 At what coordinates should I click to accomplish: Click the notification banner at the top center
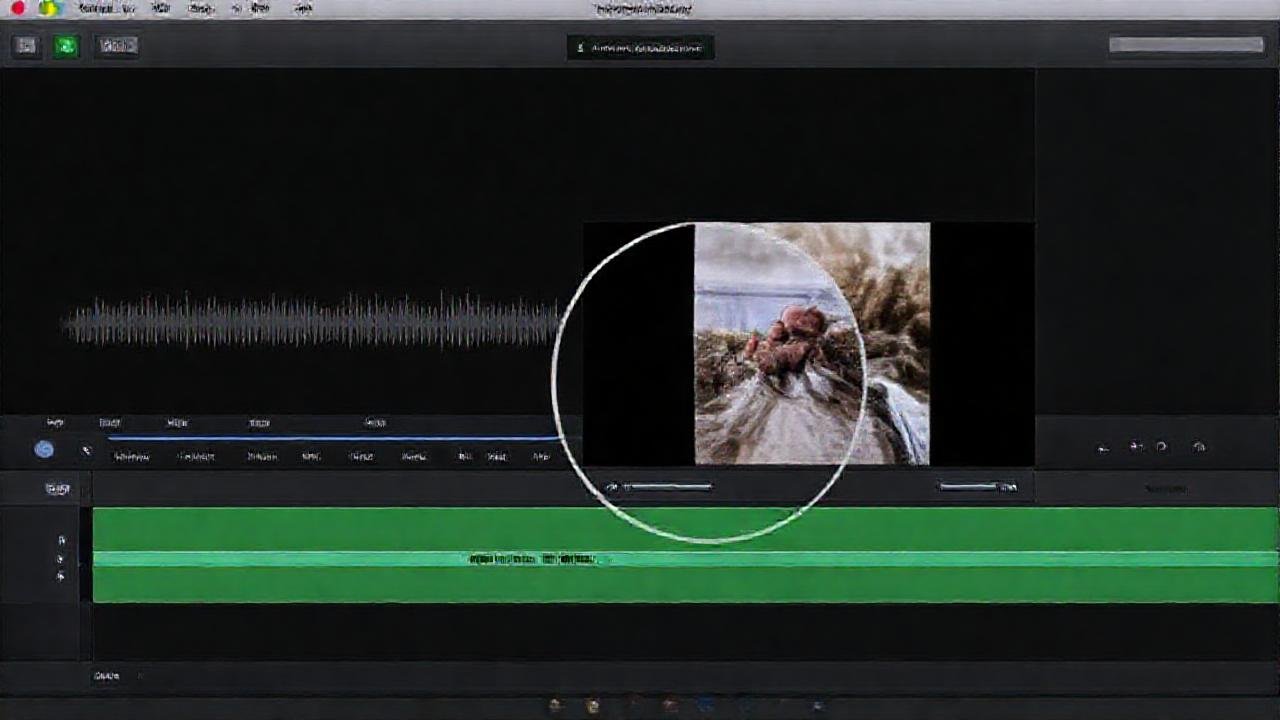pos(640,48)
